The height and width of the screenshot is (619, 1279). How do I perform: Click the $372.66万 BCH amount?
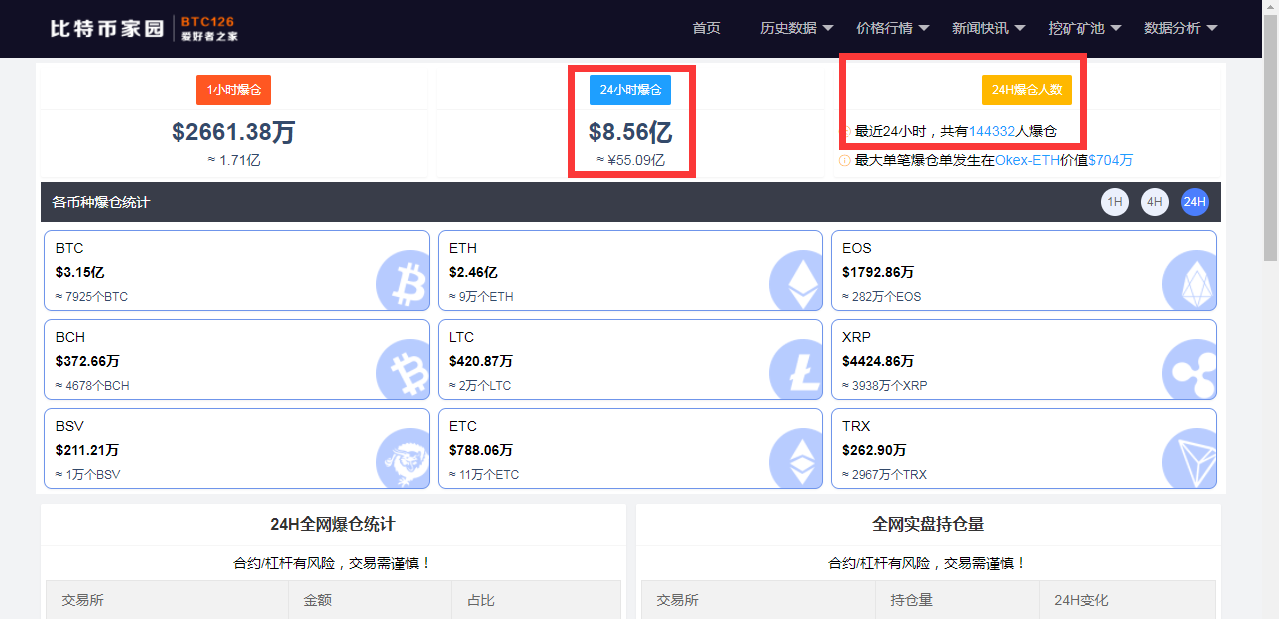tap(88, 361)
